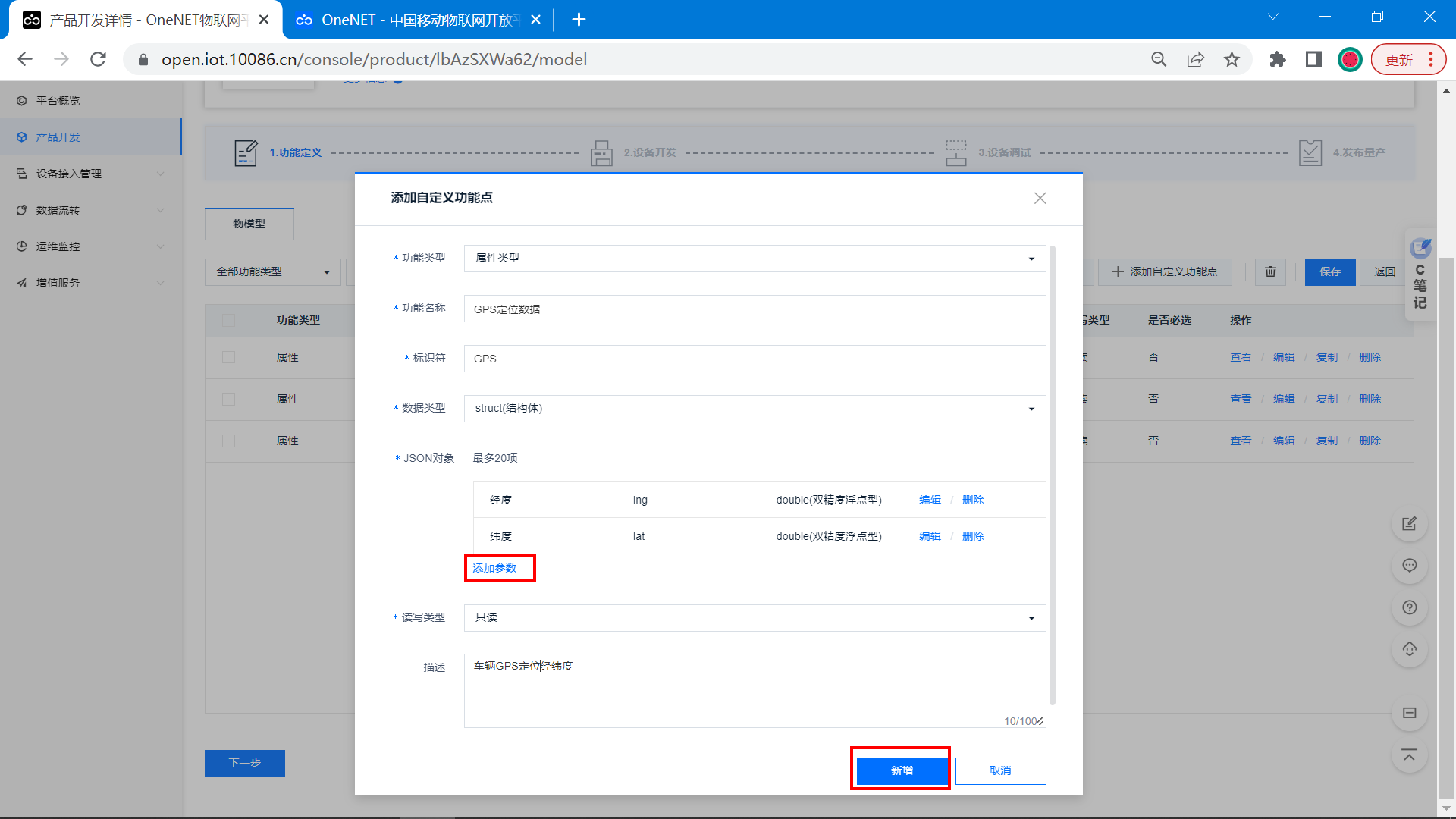
Task: Close the add custom function dialog
Action: coord(1040,198)
